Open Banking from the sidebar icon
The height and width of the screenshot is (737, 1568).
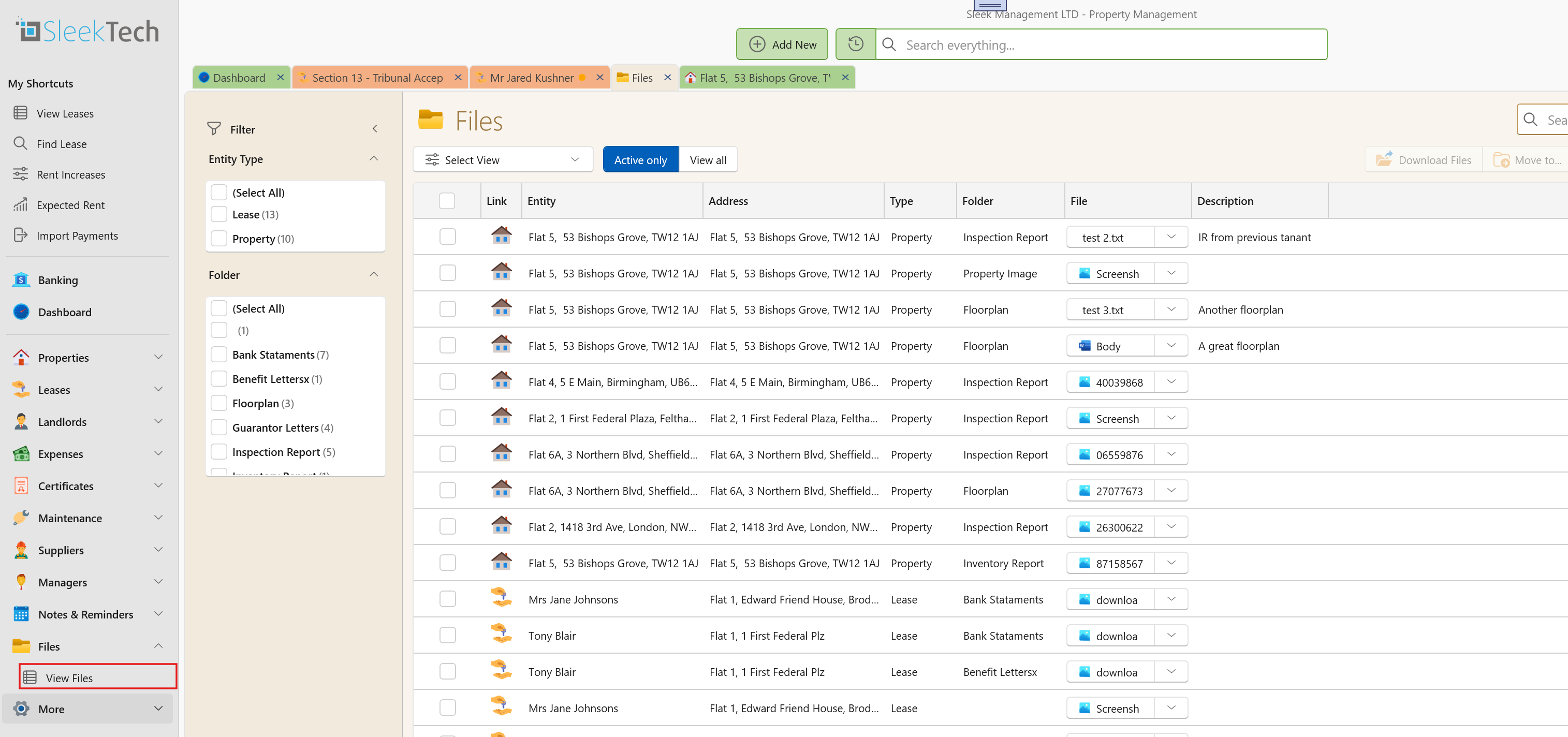coord(21,280)
